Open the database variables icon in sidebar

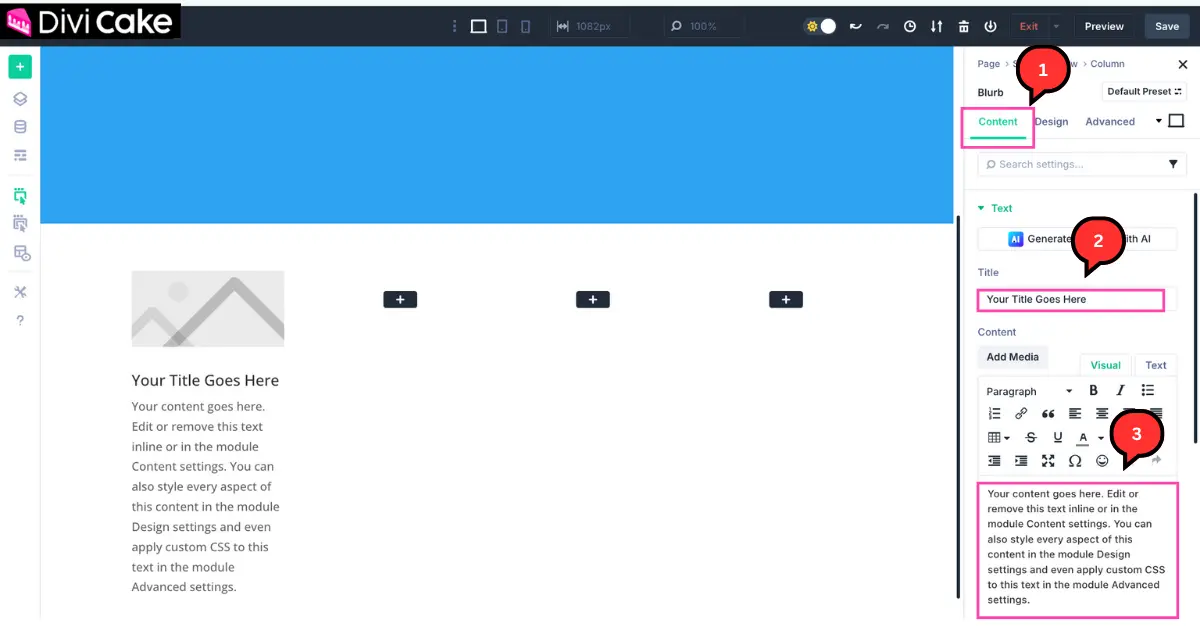20,127
